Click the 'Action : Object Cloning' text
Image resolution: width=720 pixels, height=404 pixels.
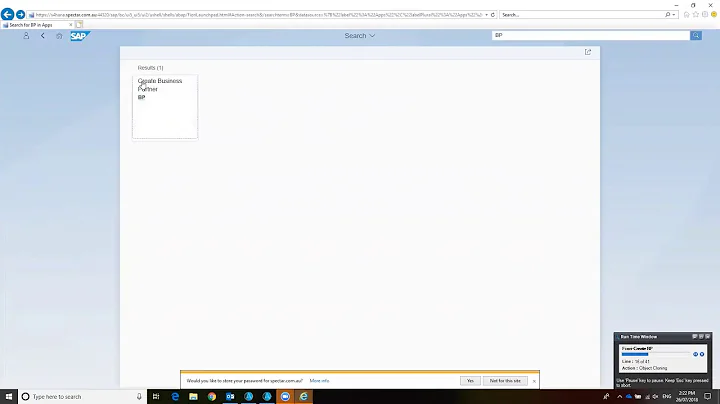tap(644, 368)
